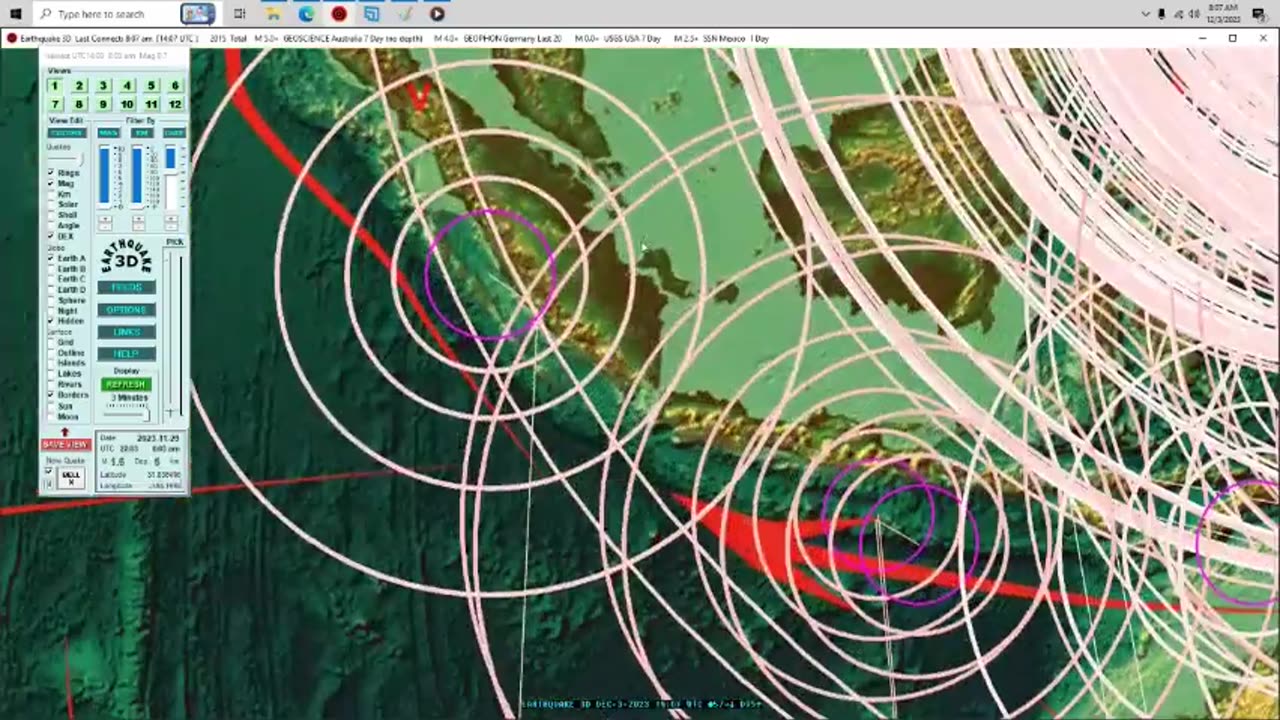The width and height of the screenshot is (1280, 720).
Task: Open Windows Start menu
Action: pyautogui.click(x=16, y=14)
